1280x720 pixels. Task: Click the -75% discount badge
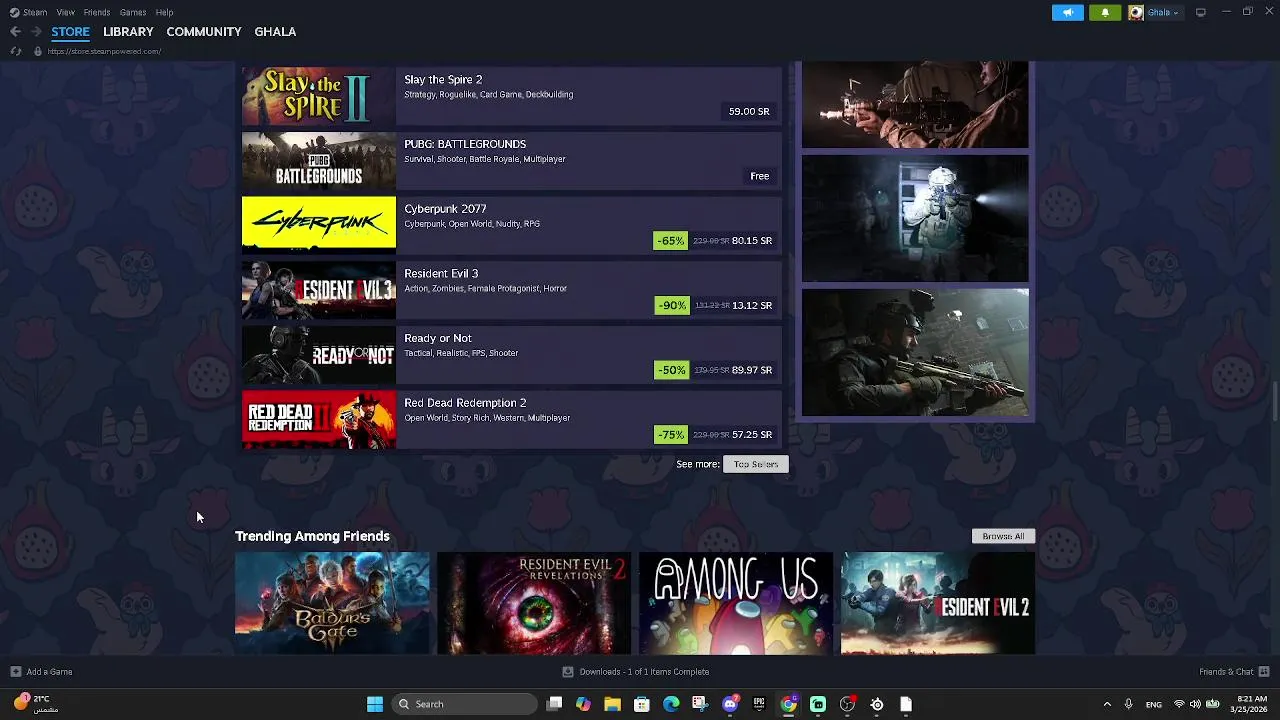(671, 434)
